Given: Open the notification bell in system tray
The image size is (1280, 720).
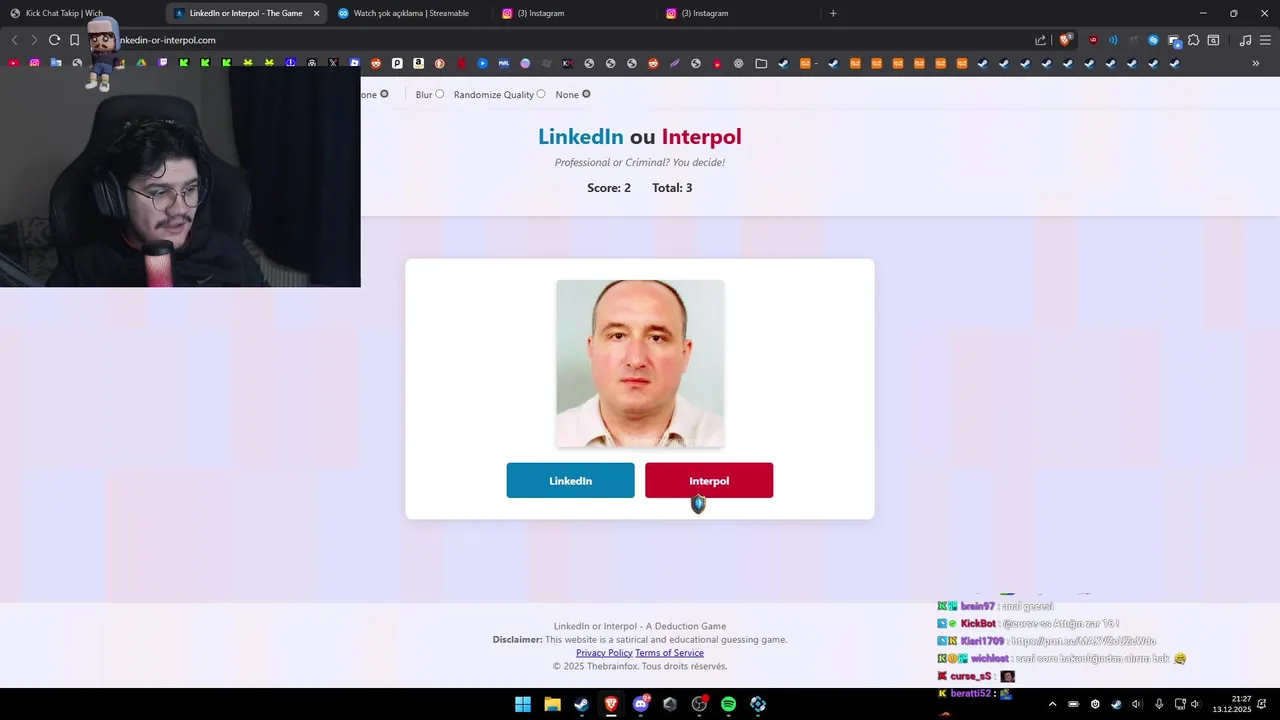Looking at the screenshot, I should coord(1264,704).
